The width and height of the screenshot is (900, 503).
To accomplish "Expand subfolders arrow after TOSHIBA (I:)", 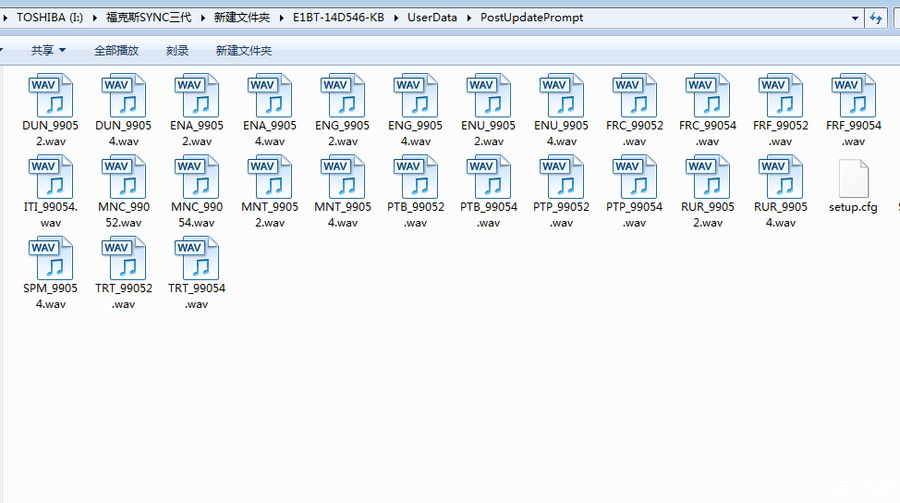I will 95,18.
